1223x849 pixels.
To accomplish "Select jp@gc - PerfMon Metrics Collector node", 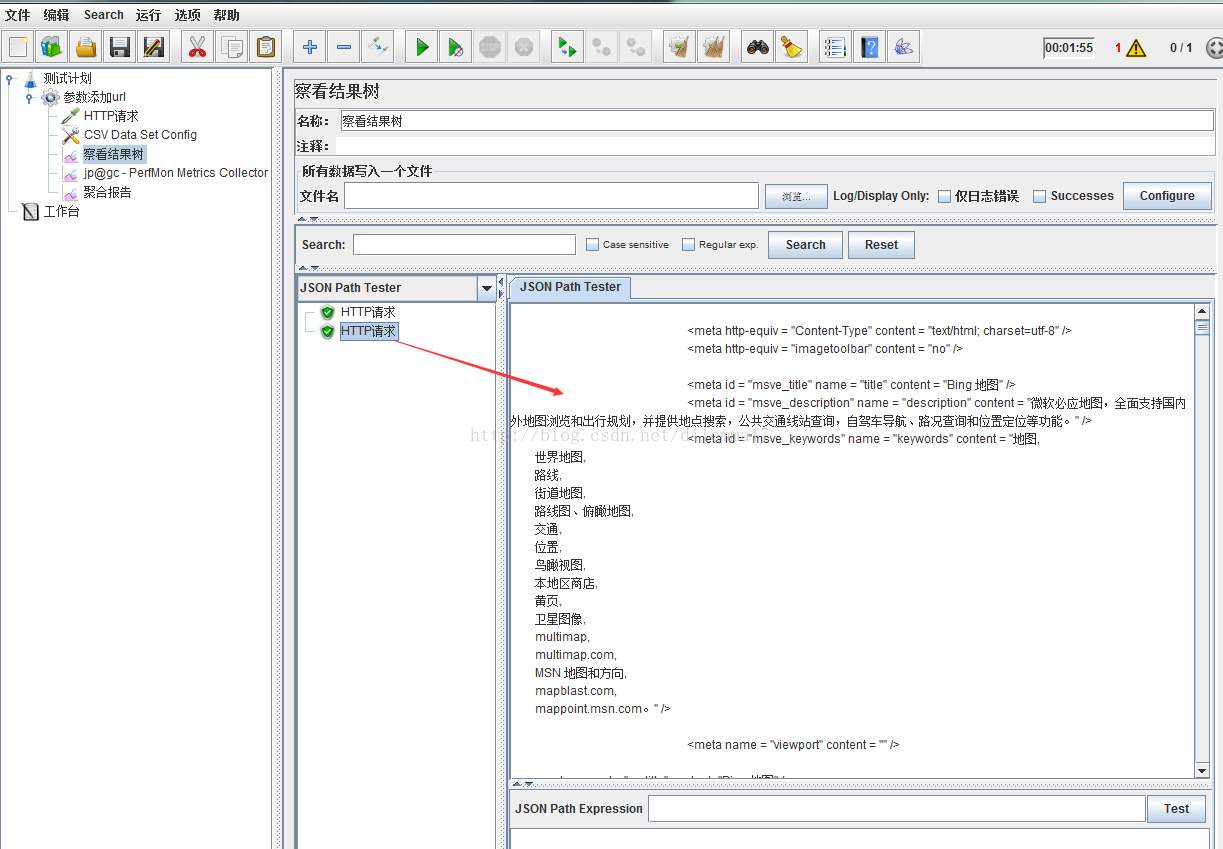I will 176,173.
